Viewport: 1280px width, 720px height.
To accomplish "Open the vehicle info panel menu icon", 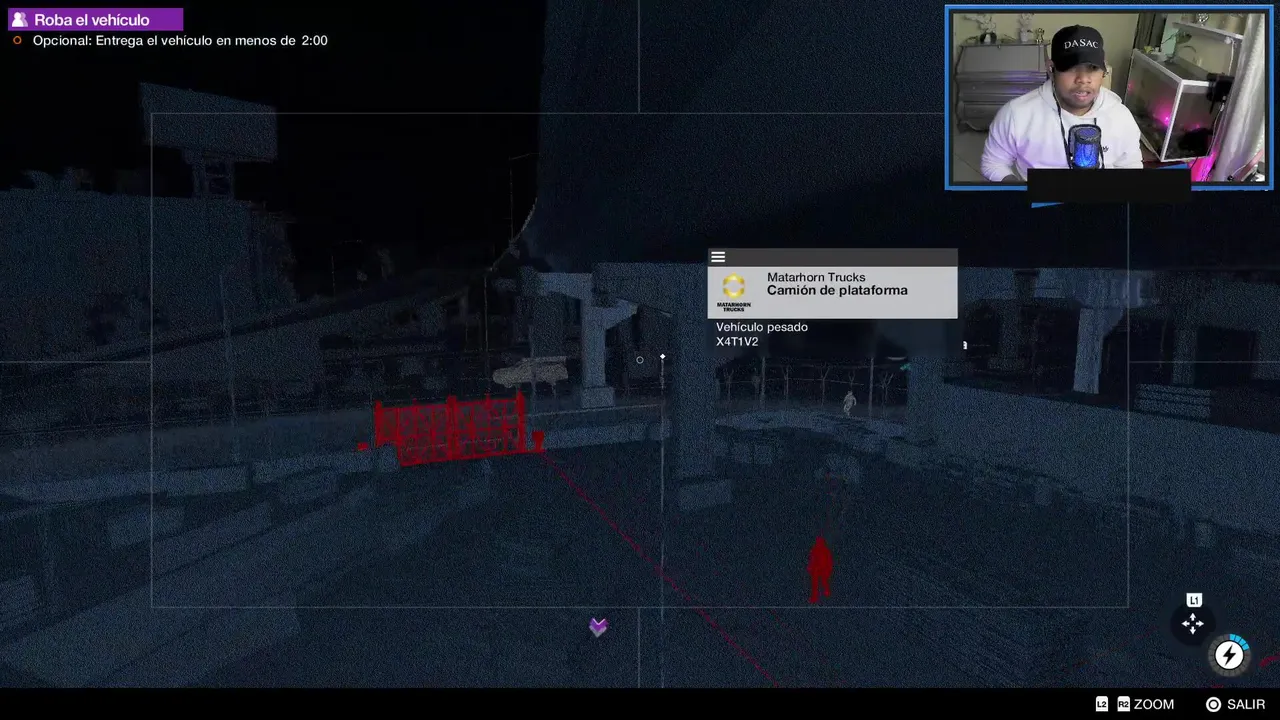I will coord(718,257).
